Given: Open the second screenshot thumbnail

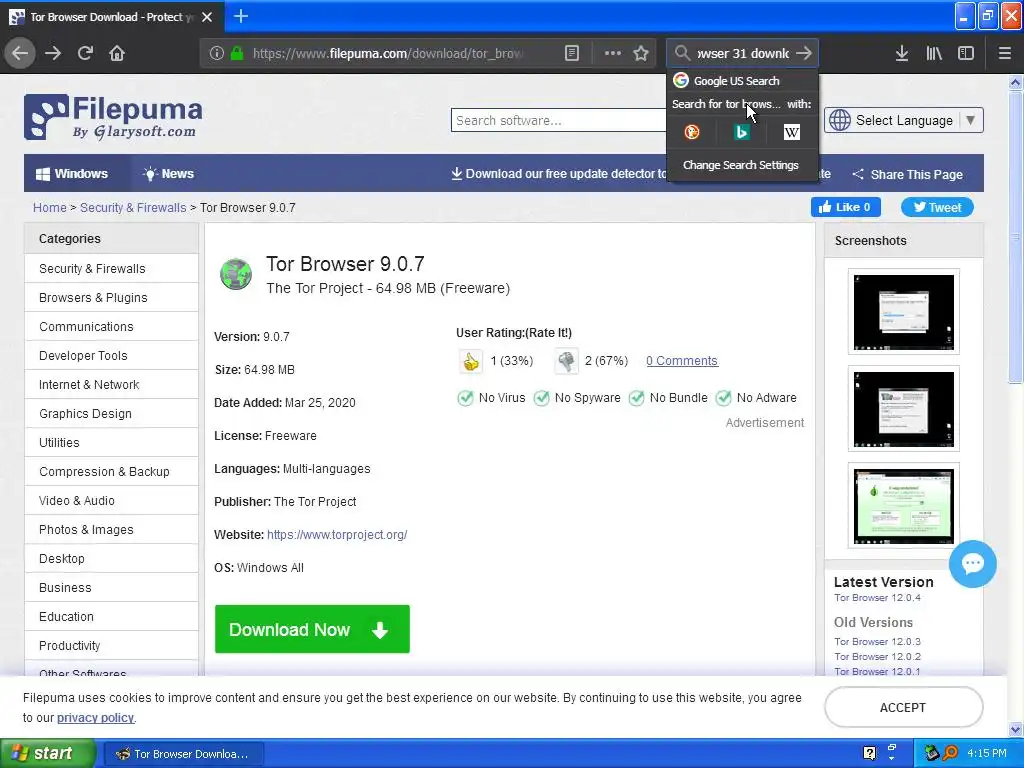Looking at the screenshot, I should (903, 409).
